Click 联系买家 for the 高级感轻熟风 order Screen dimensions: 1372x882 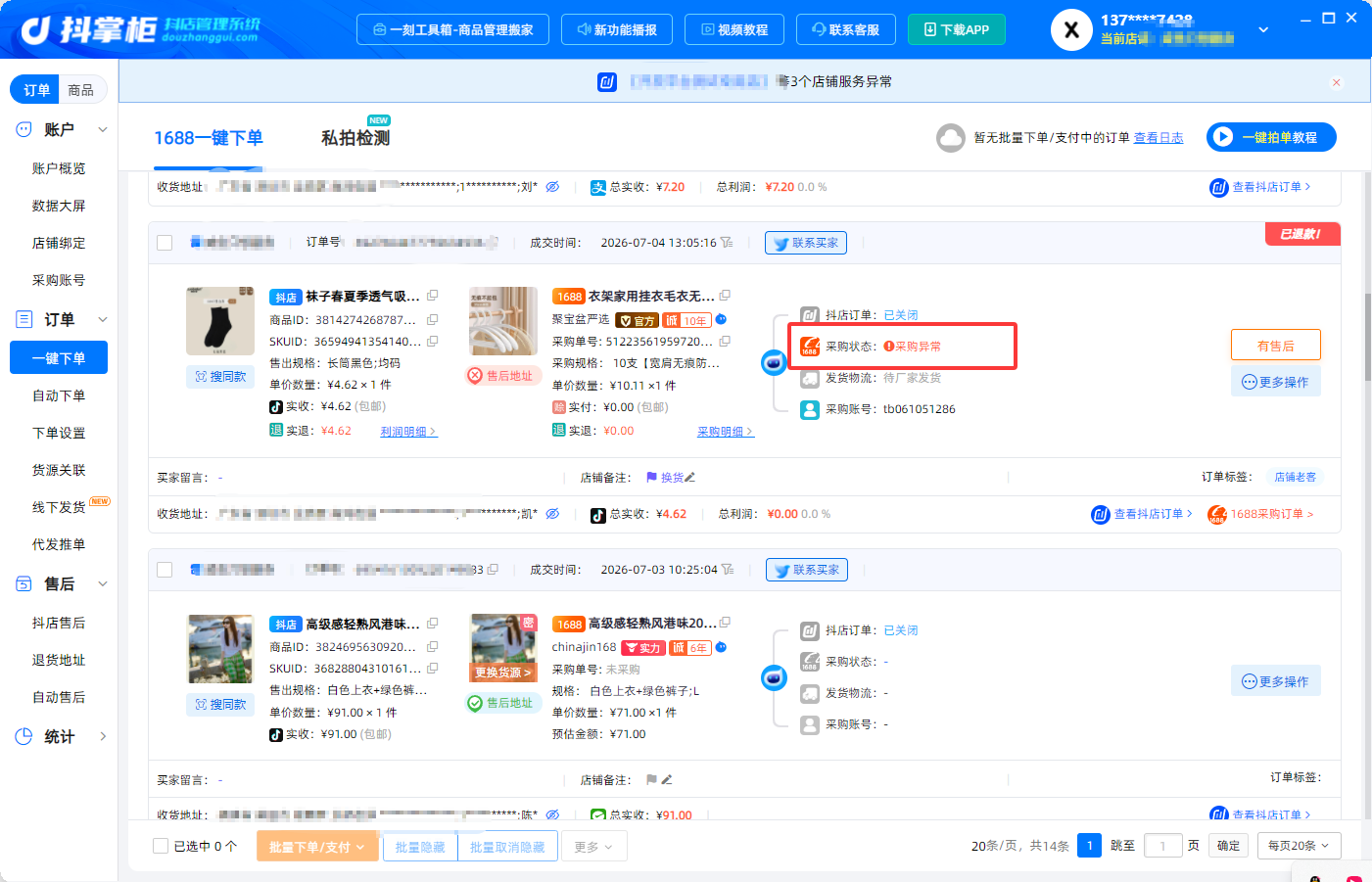807,570
